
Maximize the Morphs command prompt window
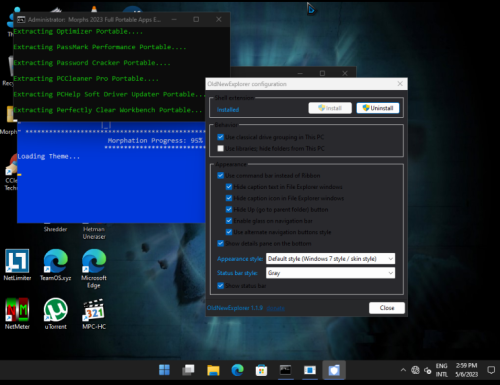pyautogui.click(x=196, y=19)
